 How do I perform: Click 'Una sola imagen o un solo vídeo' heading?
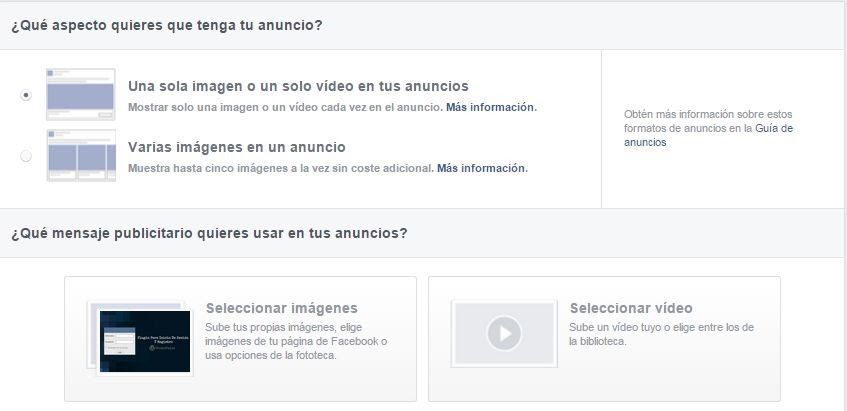pos(298,86)
